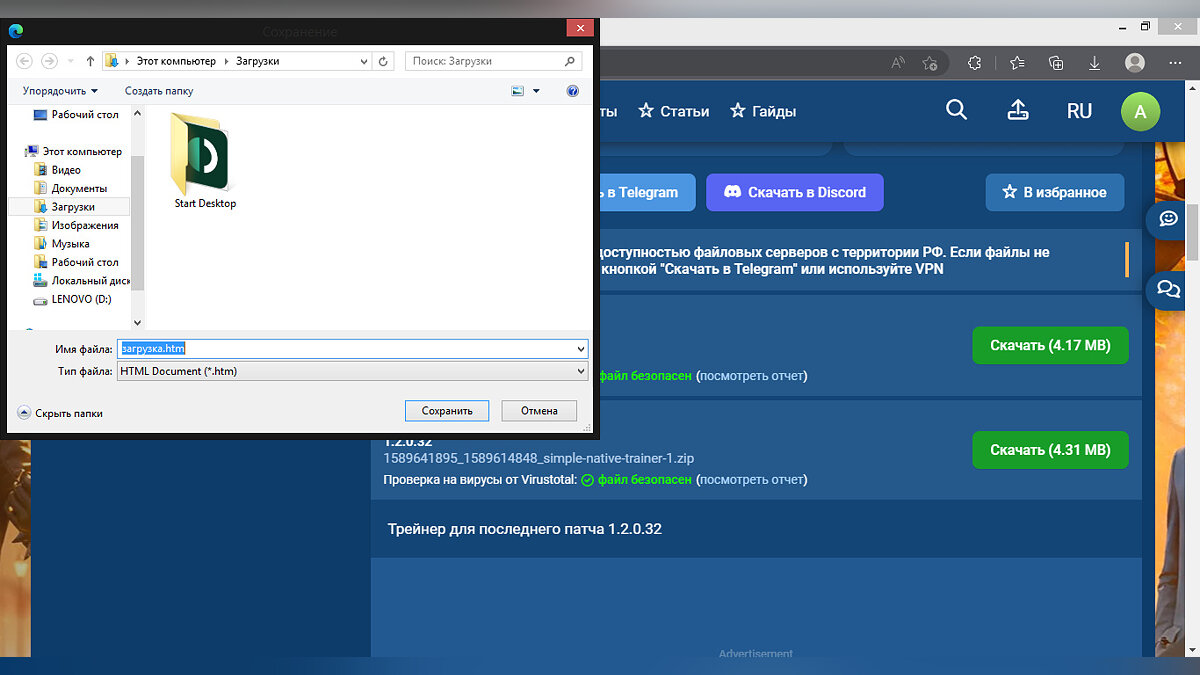Click the site search magnifier icon
This screenshot has height=675, width=1200.
(x=956, y=110)
